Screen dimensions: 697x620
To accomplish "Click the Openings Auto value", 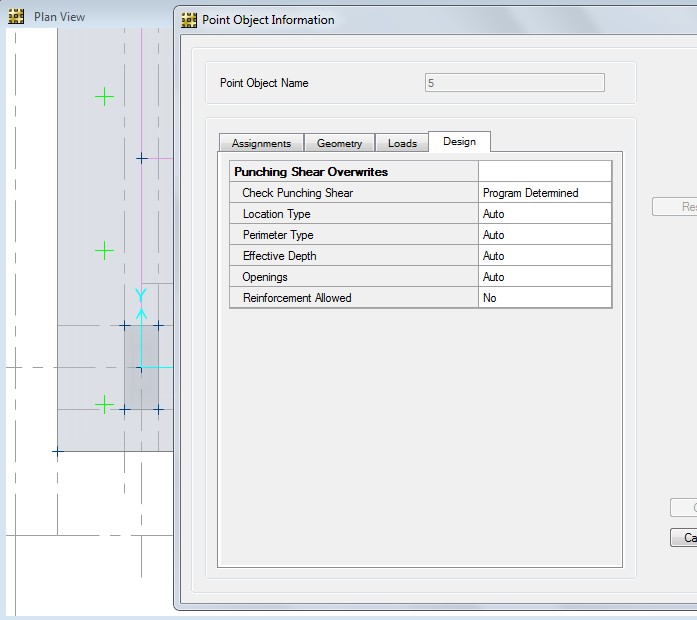I will 545,276.
